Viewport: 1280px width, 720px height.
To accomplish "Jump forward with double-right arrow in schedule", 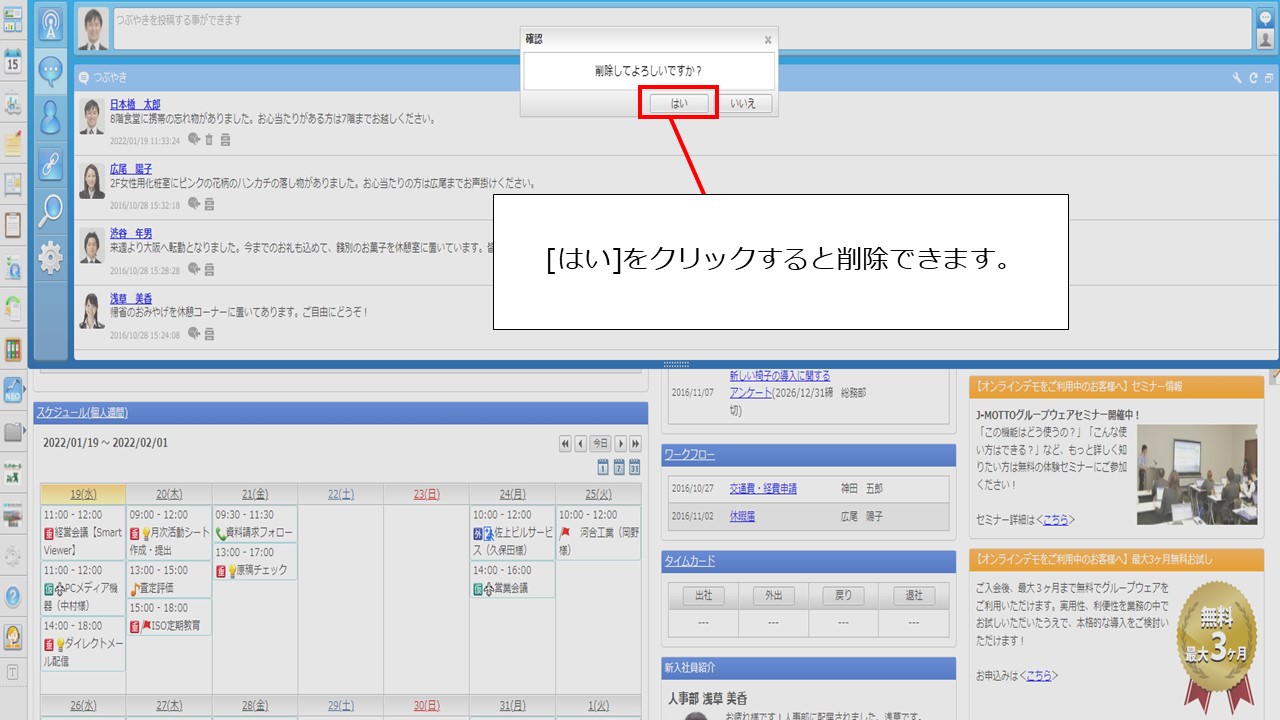I will pyautogui.click(x=635, y=444).
